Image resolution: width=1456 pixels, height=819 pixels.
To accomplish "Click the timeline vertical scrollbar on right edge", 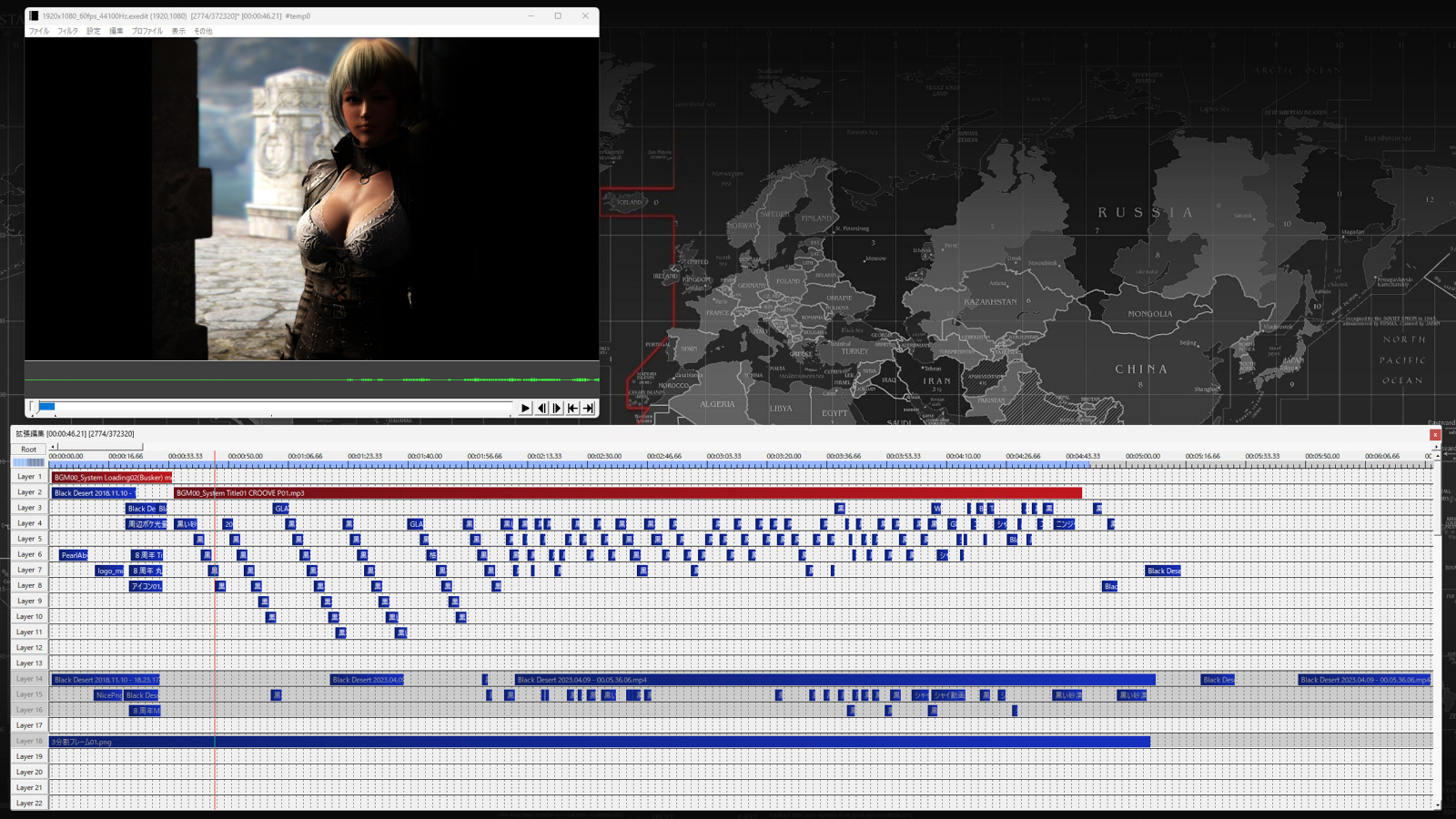I will 1438,630.
